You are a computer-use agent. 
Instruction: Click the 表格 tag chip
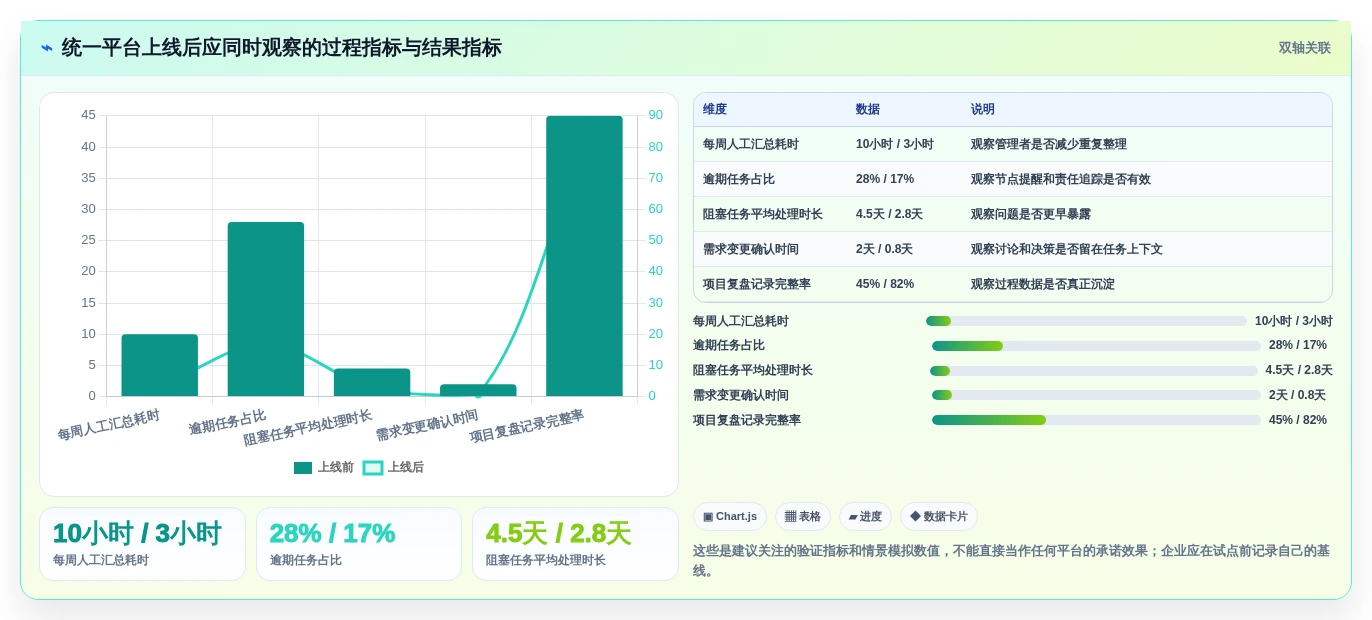point(803,517)
